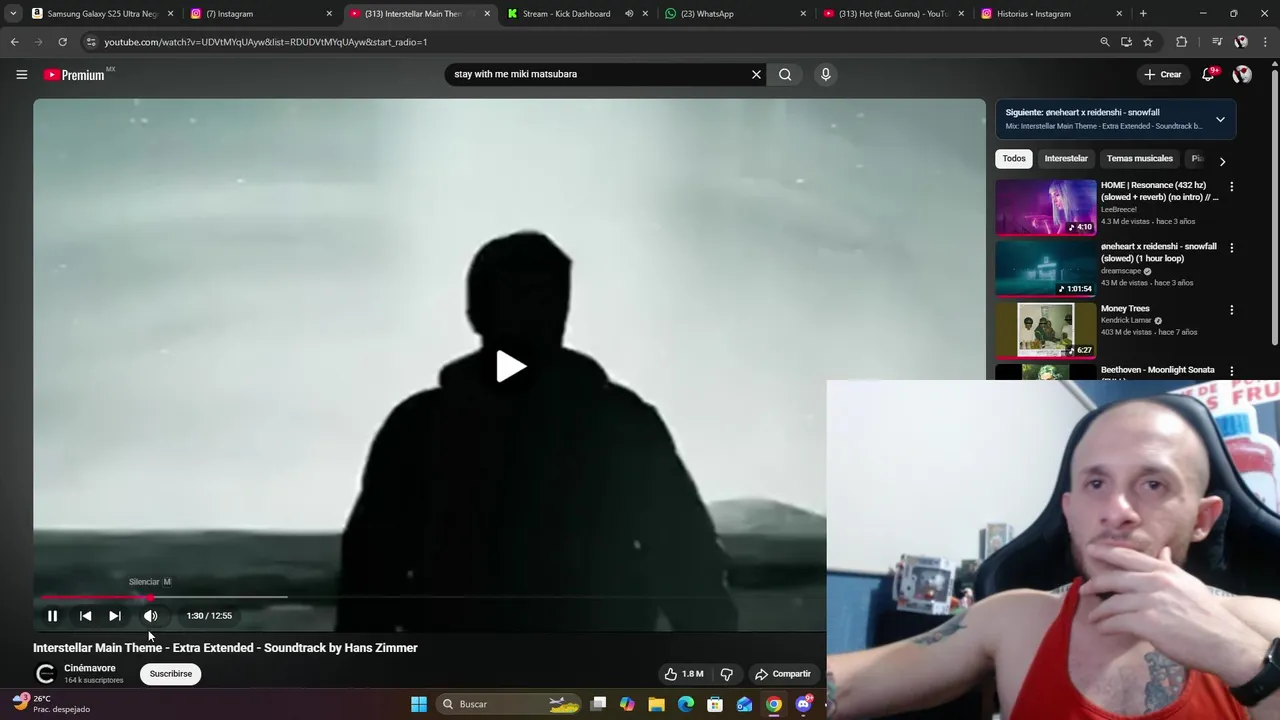The image size is (1280, 720).
Task: Go back with the browser back arrow
Action: coord(14,42)
